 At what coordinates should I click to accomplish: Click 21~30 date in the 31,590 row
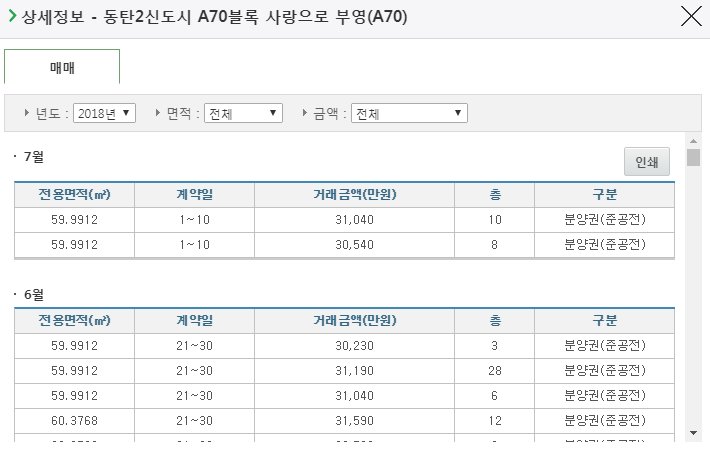(194, 421)
